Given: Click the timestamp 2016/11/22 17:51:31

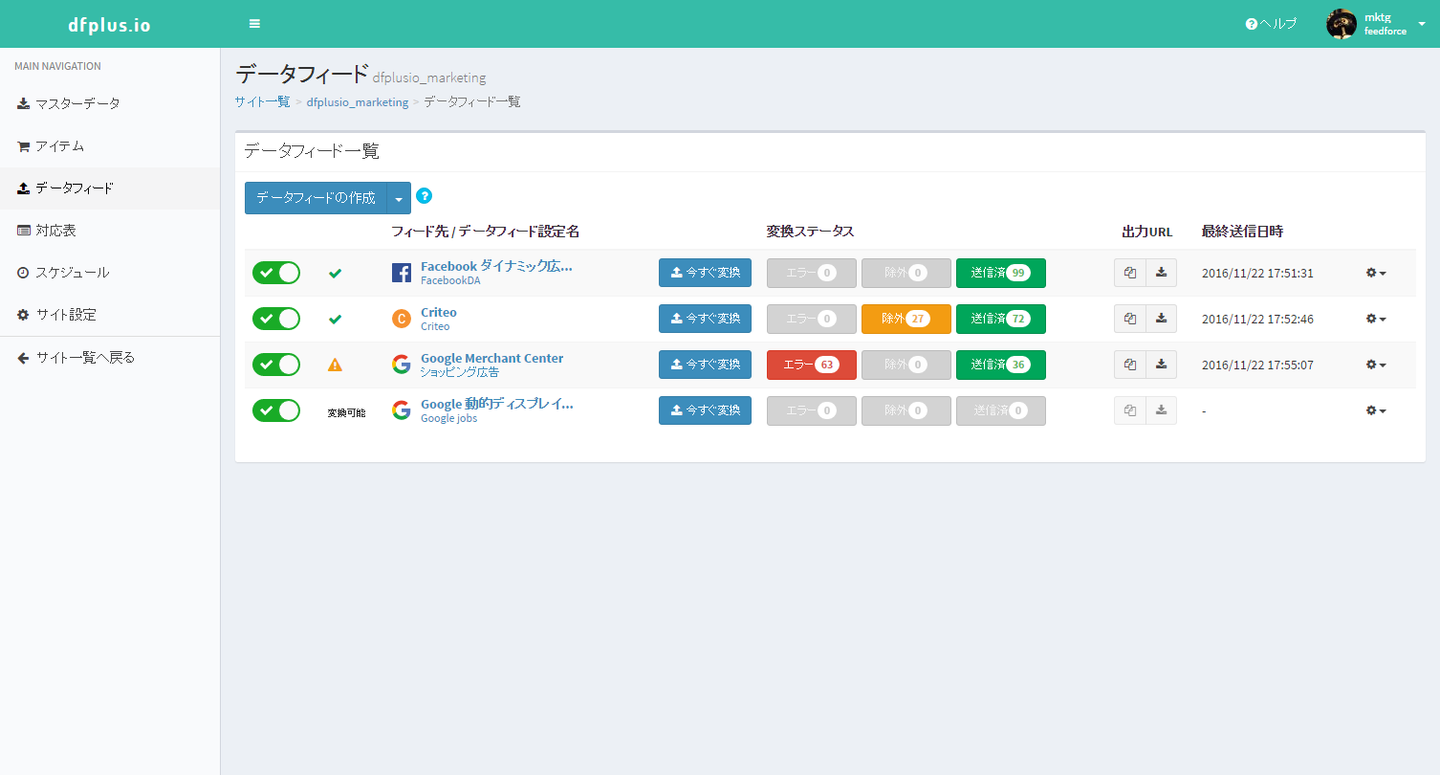Looking at the screenshot, I should (x=1257, y=273).
